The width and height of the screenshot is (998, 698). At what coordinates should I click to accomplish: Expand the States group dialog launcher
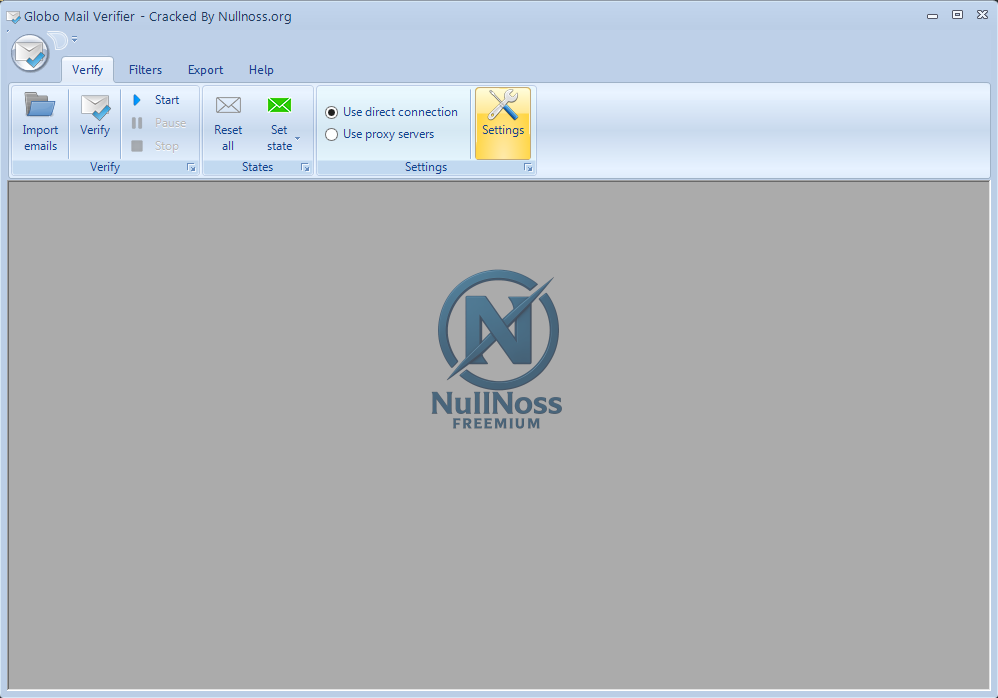305,167
